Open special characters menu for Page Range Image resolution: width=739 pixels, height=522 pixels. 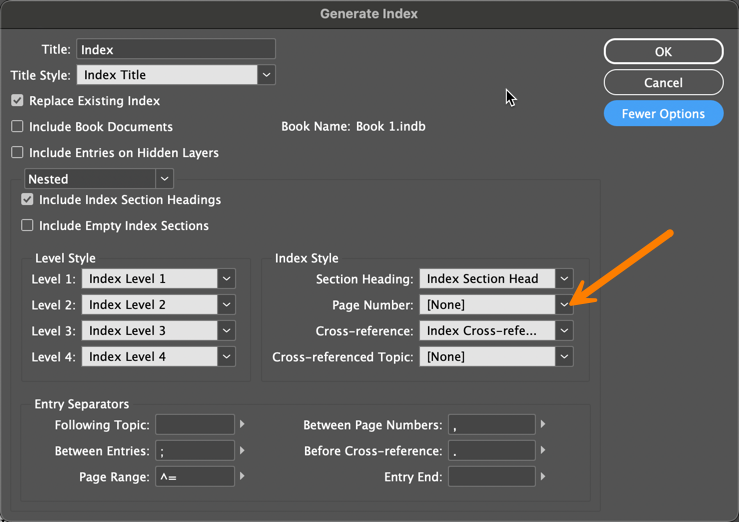242,477
